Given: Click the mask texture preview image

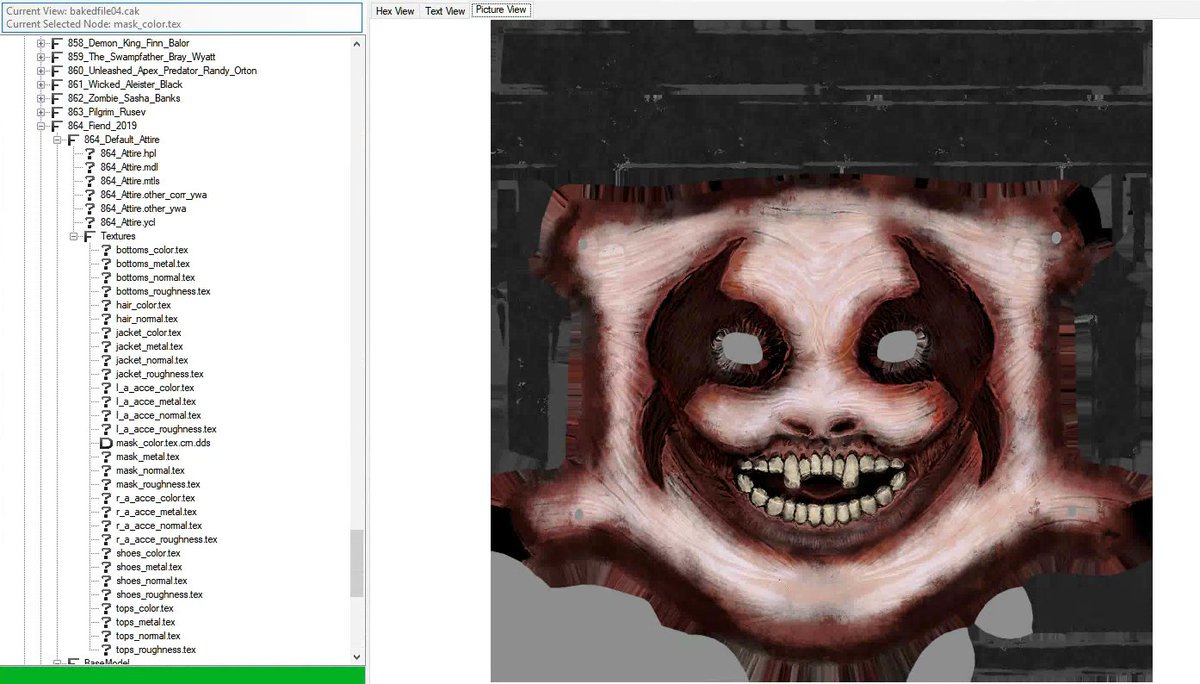Looking at the screenshot, I should (821, 351).
